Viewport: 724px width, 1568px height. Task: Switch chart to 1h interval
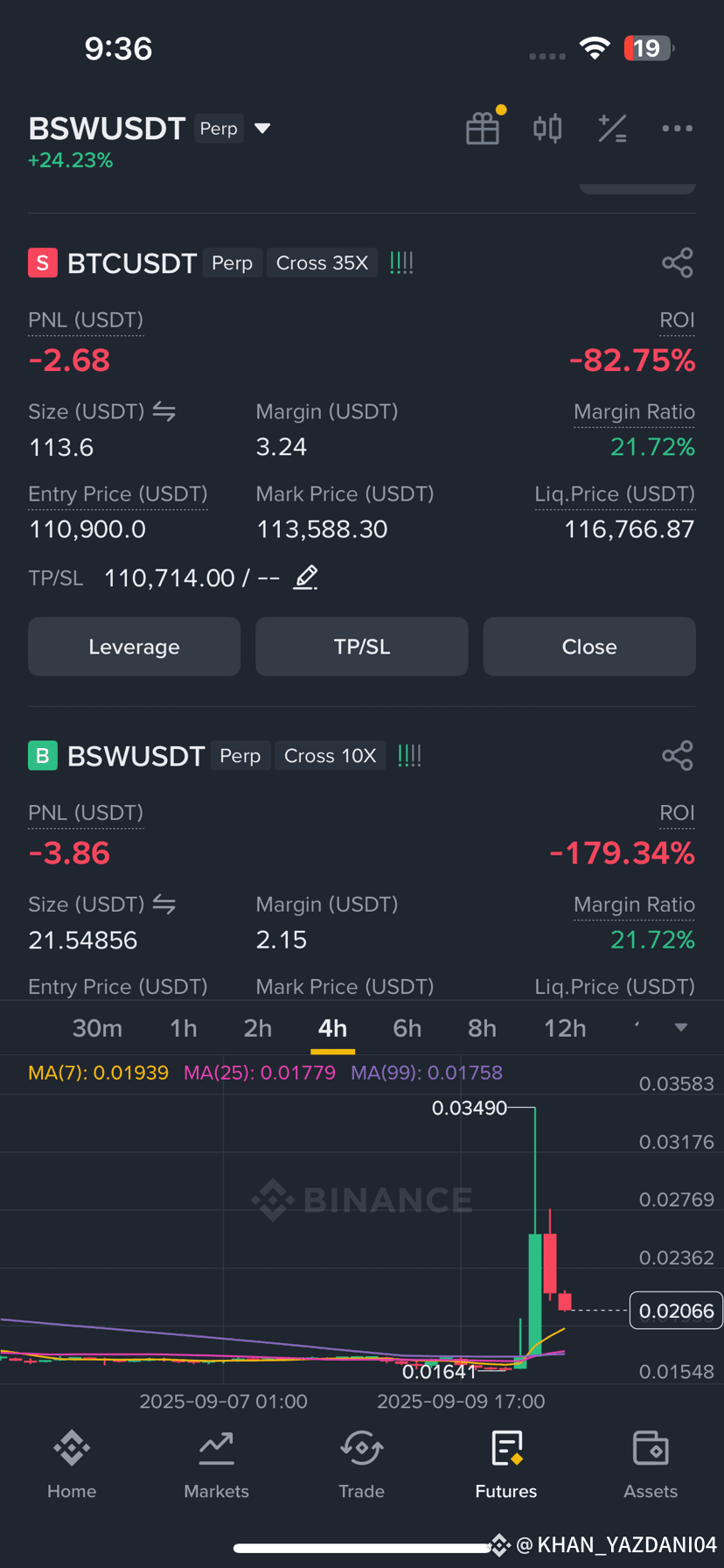click(184, 1028)
